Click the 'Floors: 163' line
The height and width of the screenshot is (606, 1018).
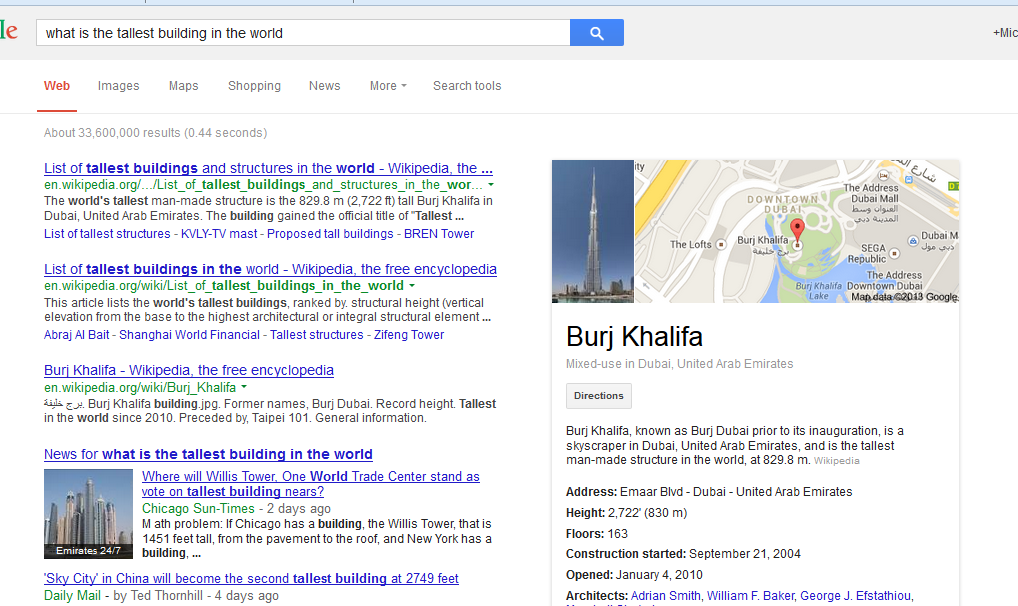point(597,533)
